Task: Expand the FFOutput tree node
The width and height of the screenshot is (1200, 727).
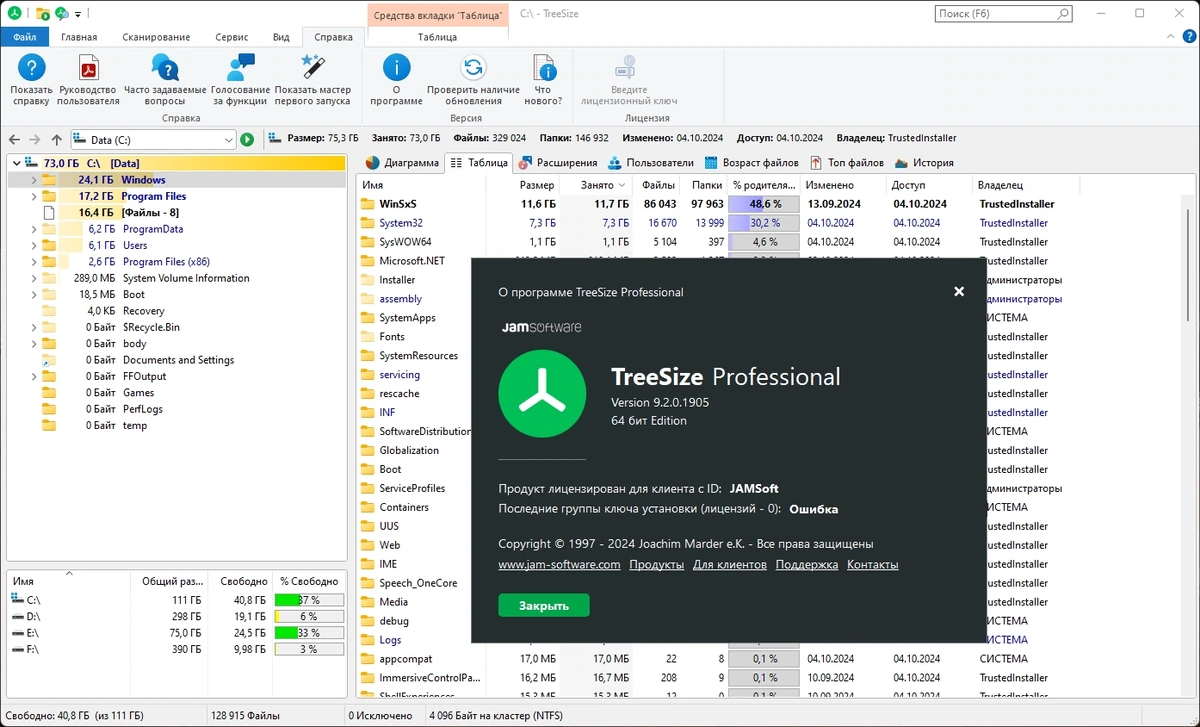Action: (33, 376)
